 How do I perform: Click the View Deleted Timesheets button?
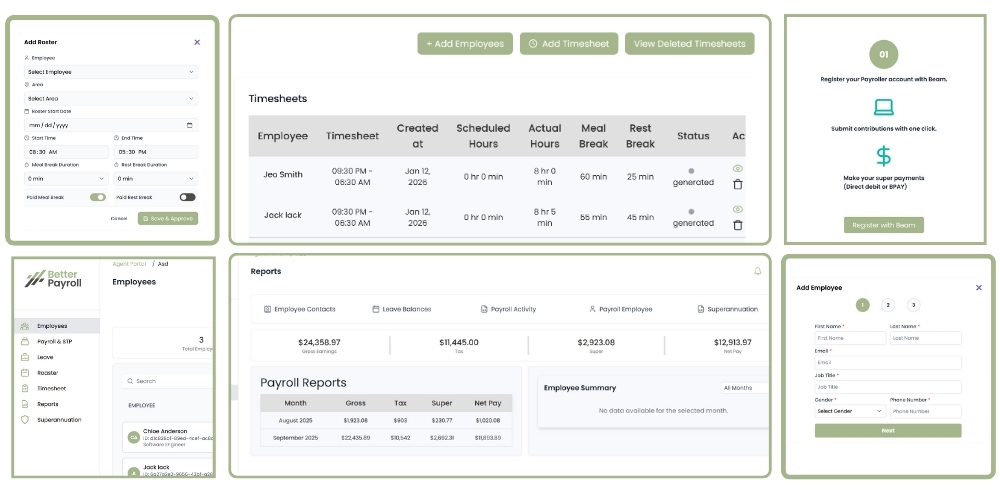689,44
